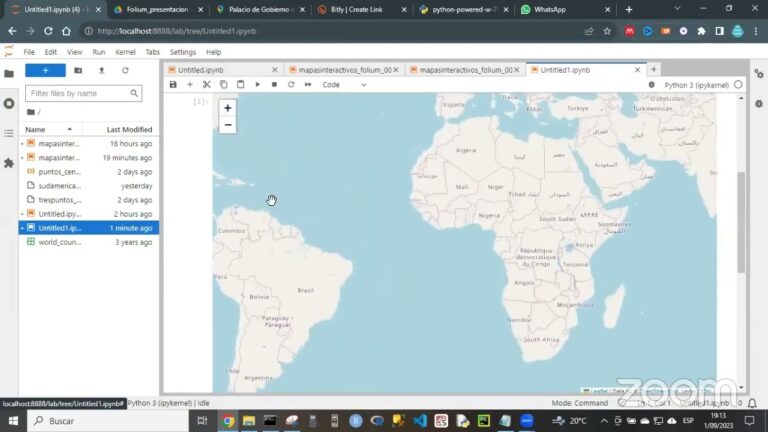
Task: Select Untitled.ipy... notebook in browser
Action: click(89, 214)
